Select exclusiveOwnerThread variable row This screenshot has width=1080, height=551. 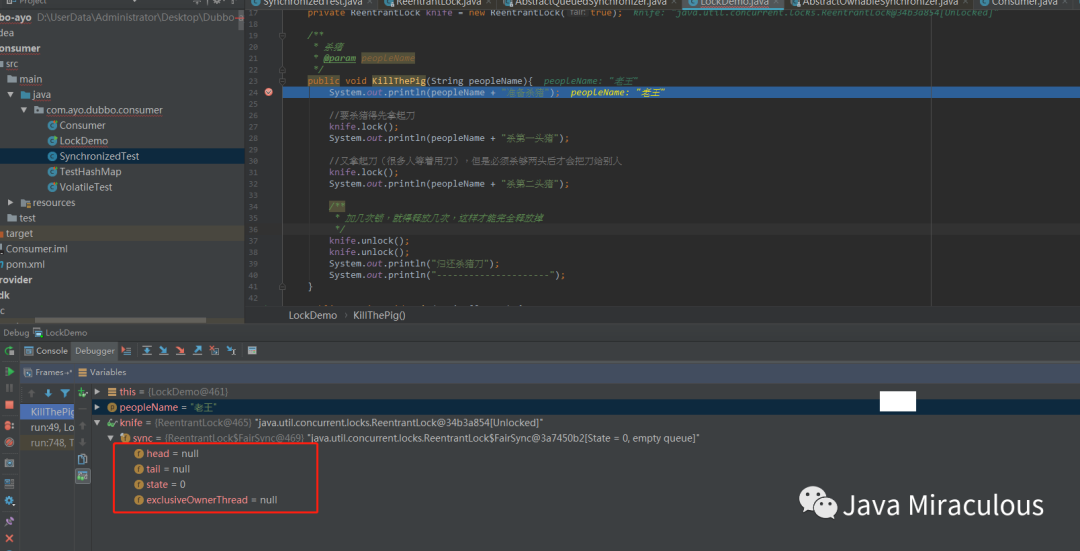[205, 500]
